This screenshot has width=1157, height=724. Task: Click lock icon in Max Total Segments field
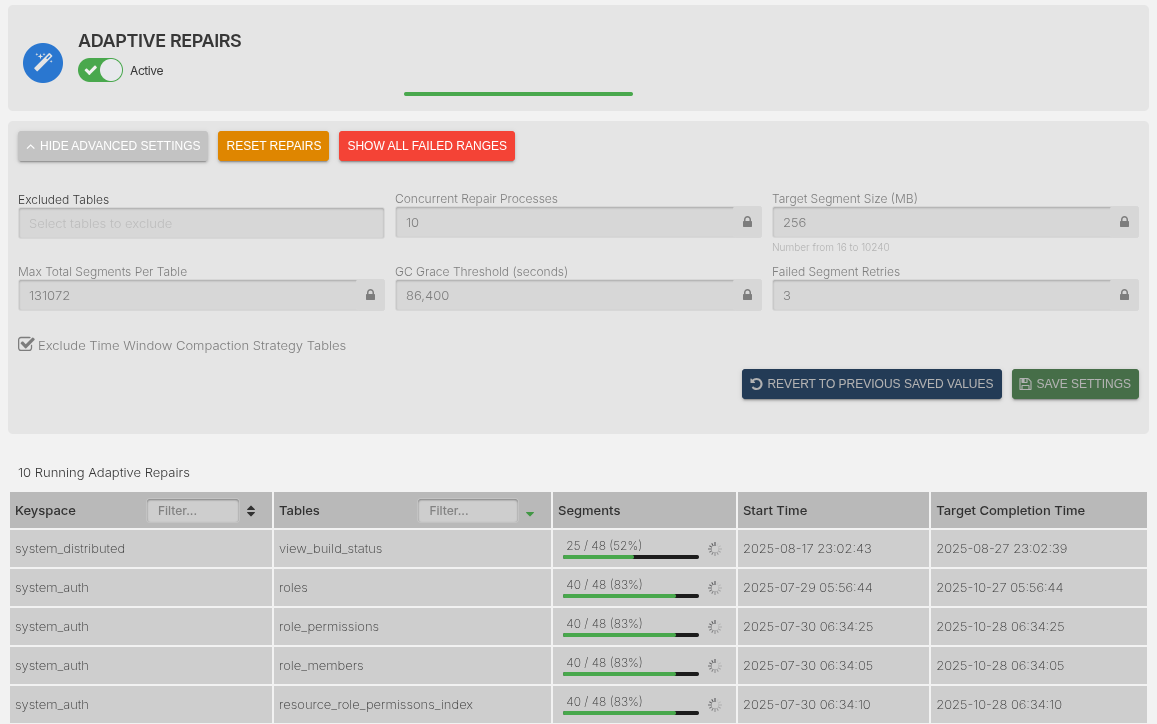pyautogui.click(x=370, y=295)
